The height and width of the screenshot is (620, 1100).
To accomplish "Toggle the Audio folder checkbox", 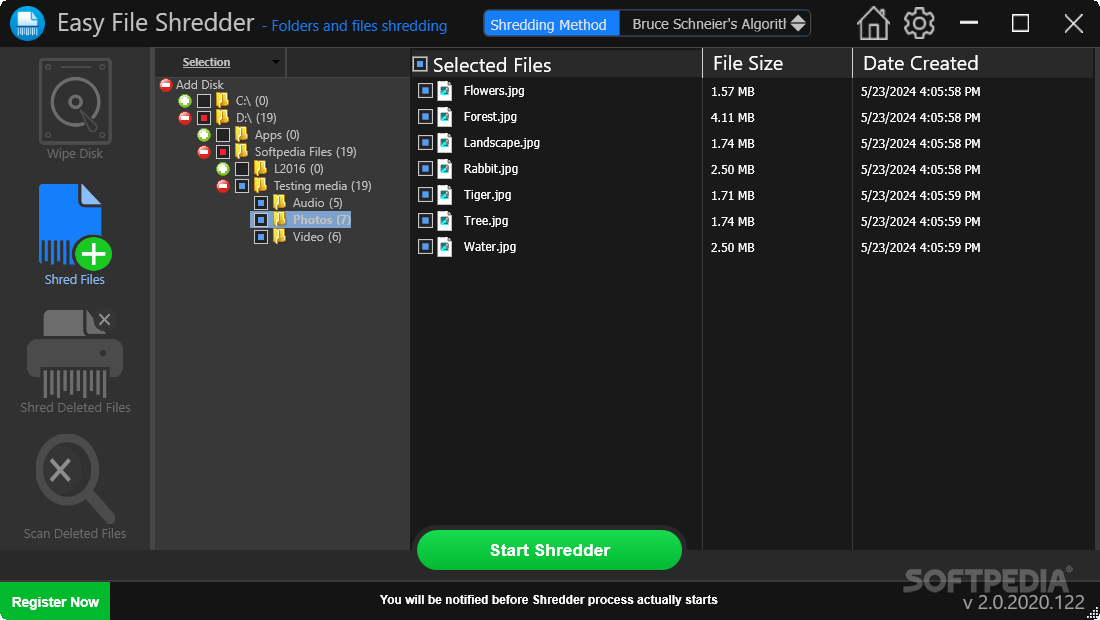I will tap(260, 203).
